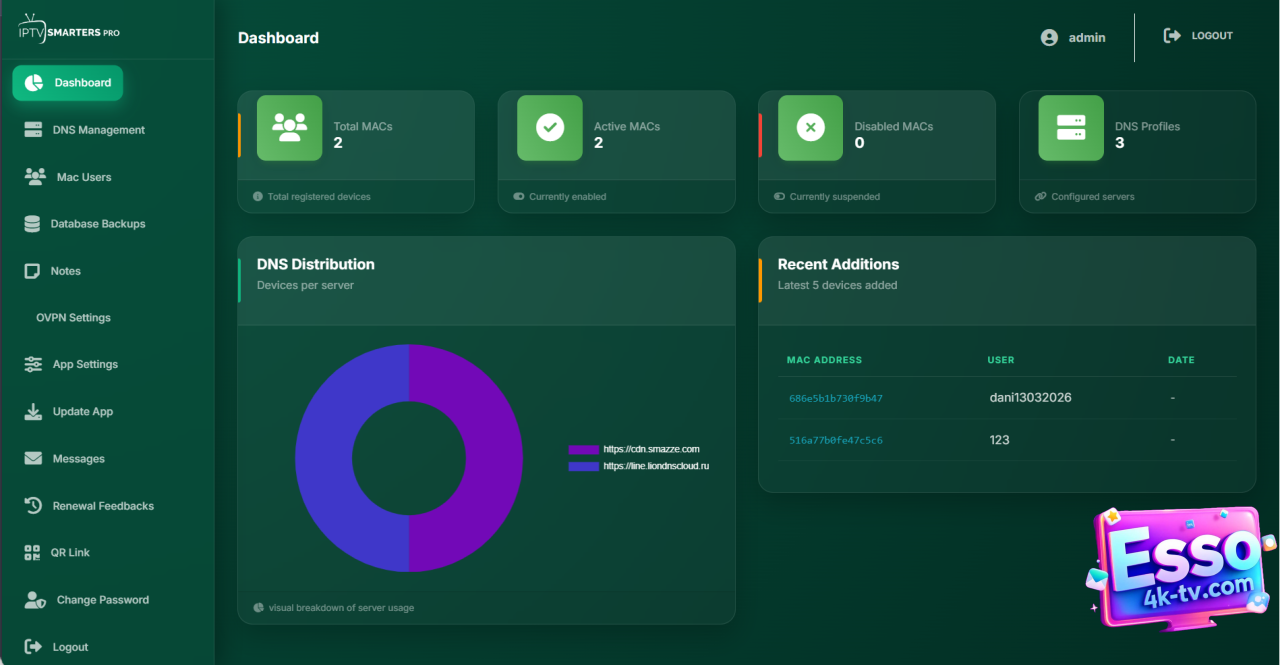Go to the Mac Users page
The width and height of the screenshot is (1280, 665).
click(x=83, y=177)
